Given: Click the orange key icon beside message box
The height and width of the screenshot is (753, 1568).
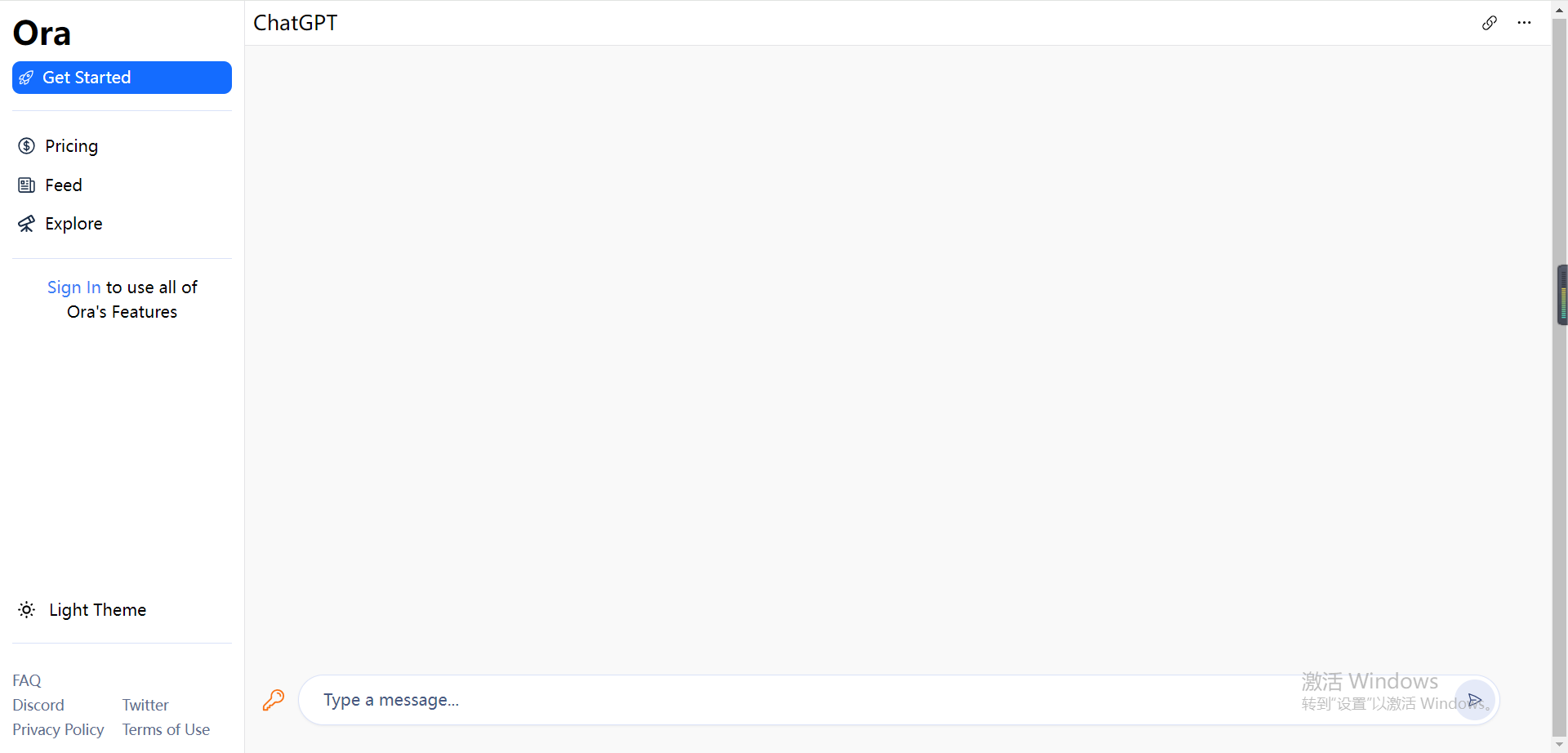Looking at the screenshot, I should coord(274,700).
